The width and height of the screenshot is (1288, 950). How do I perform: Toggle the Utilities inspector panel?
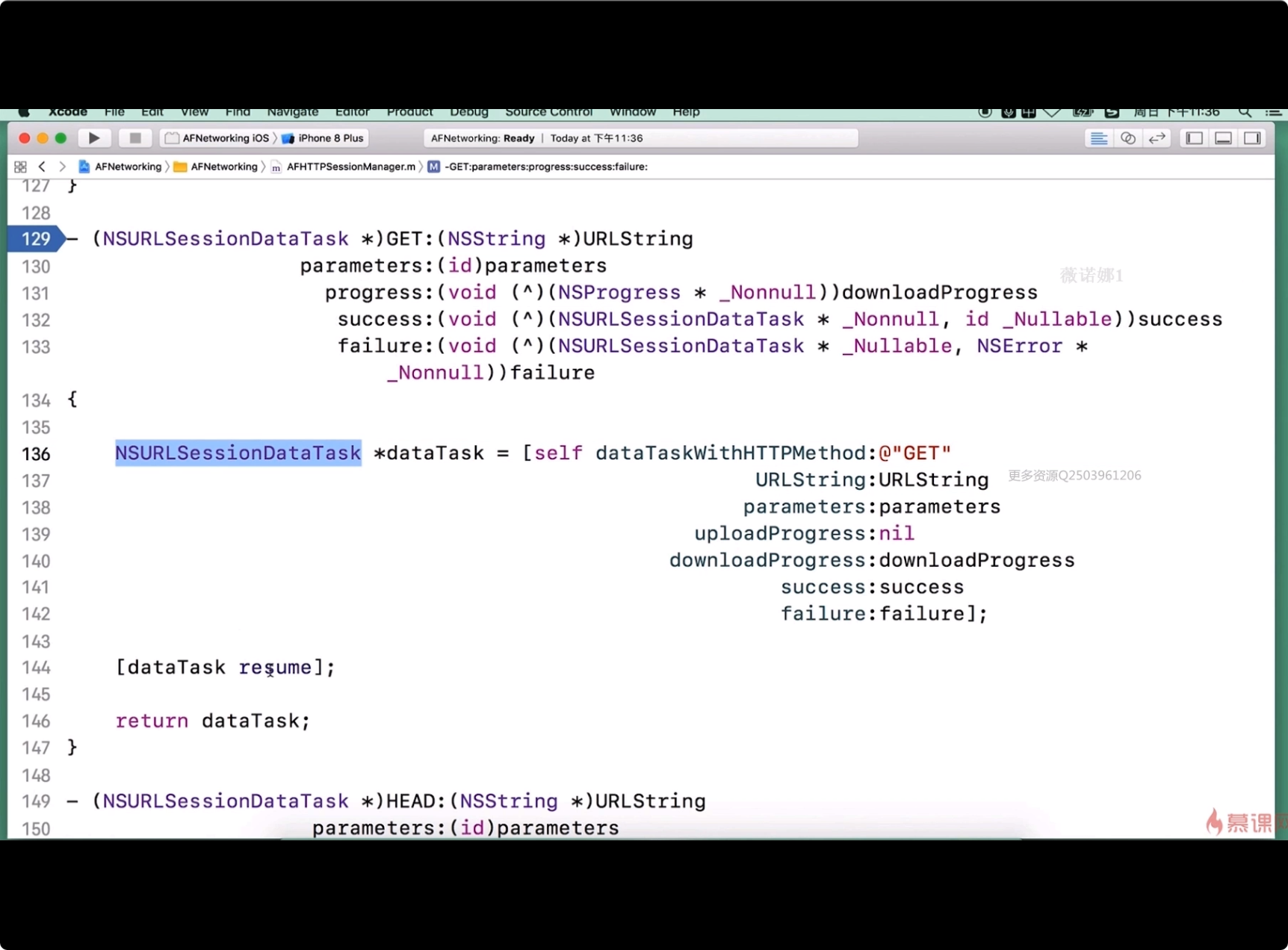click(1252, 138)
